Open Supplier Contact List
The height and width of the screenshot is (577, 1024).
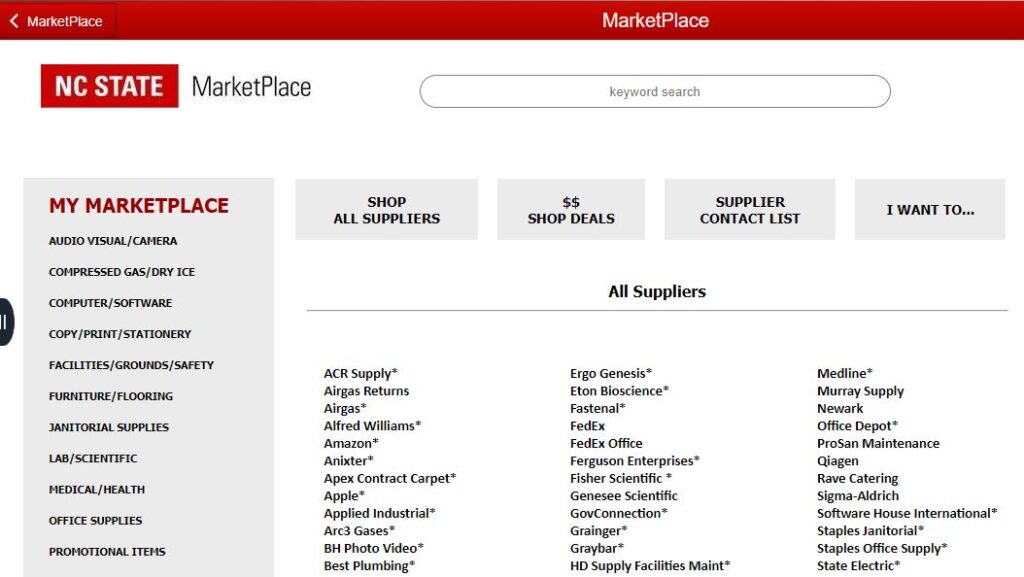coord(750,210)
